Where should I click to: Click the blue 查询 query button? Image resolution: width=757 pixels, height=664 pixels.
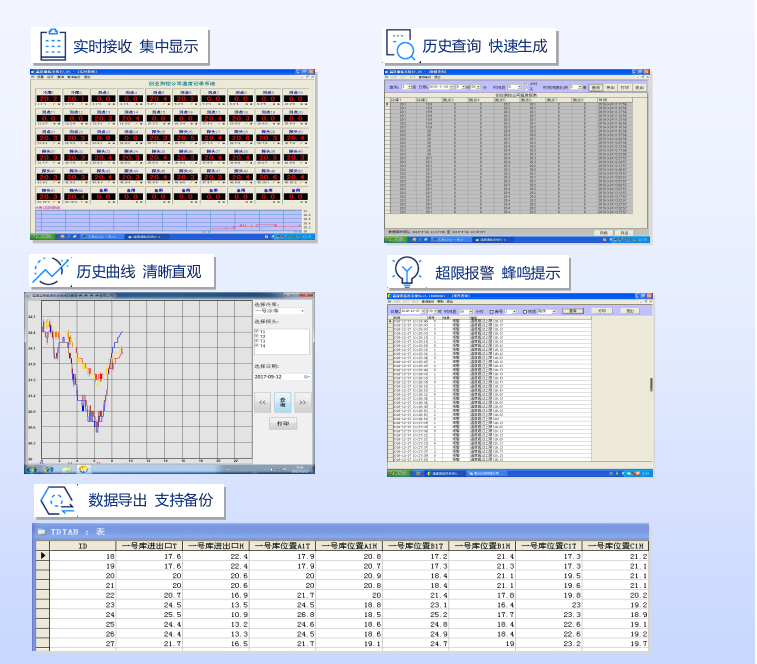[x=281, y=402]
